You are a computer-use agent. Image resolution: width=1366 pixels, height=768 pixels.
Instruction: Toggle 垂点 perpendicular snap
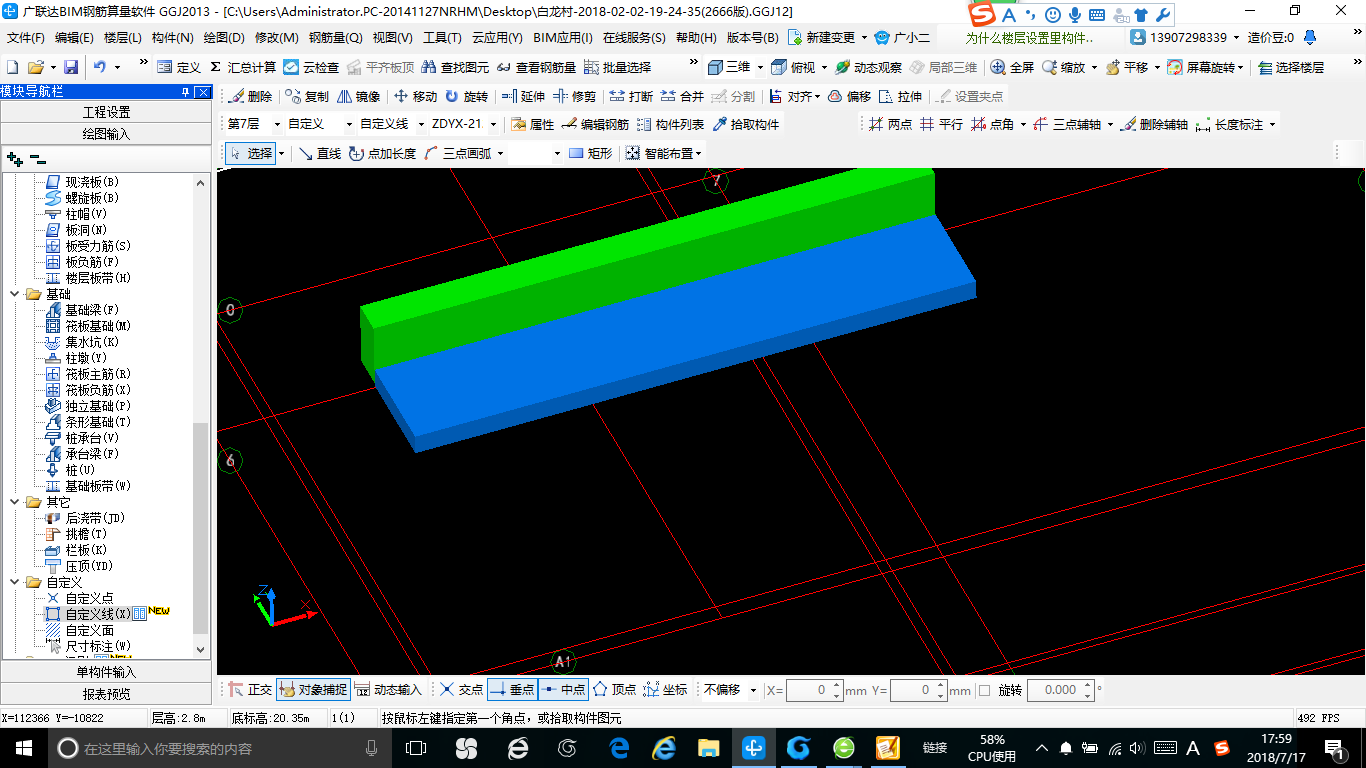pos(512,689)
